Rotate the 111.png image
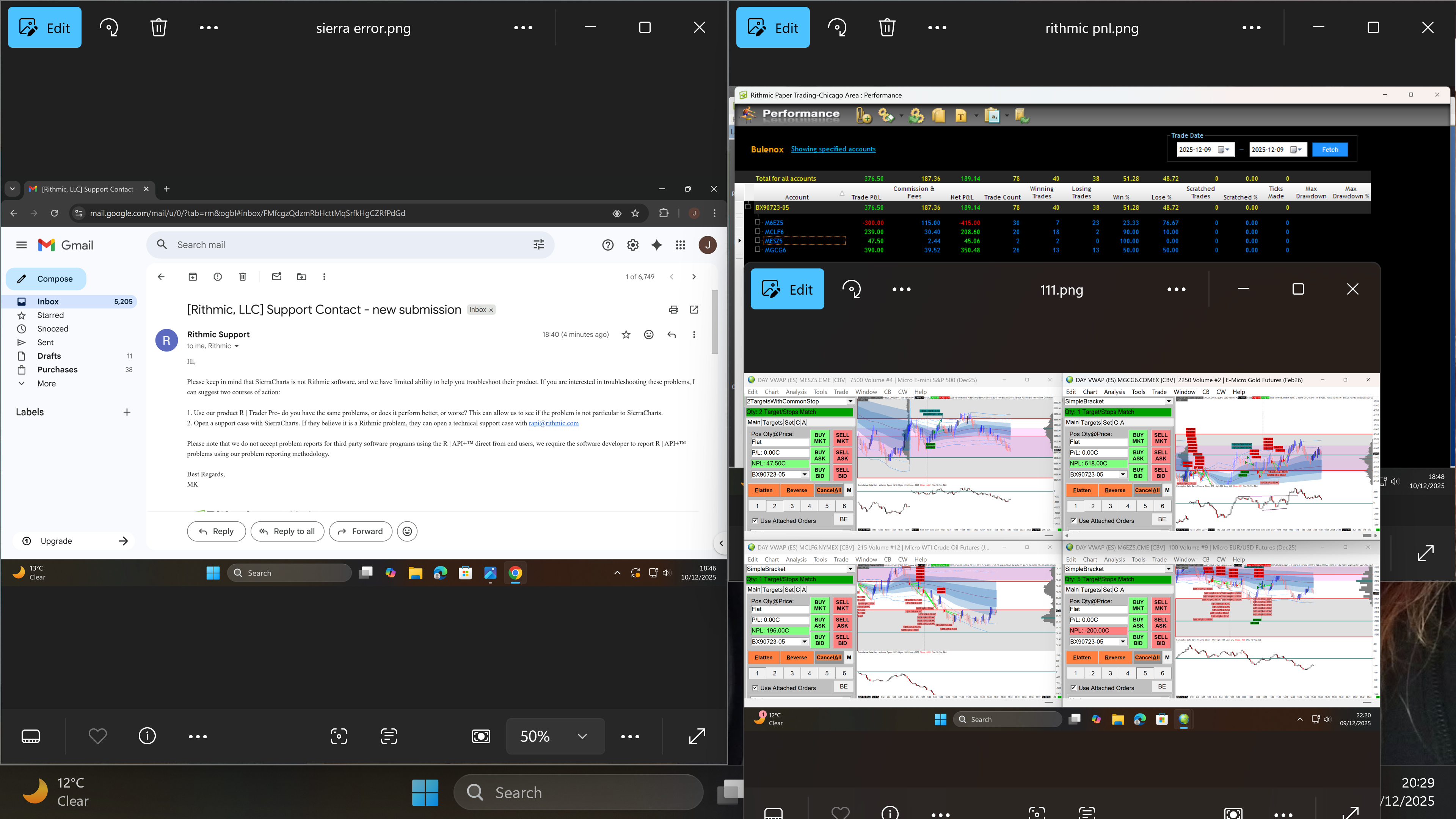This screenshot has width=1456, height=819. click(851, 289)
